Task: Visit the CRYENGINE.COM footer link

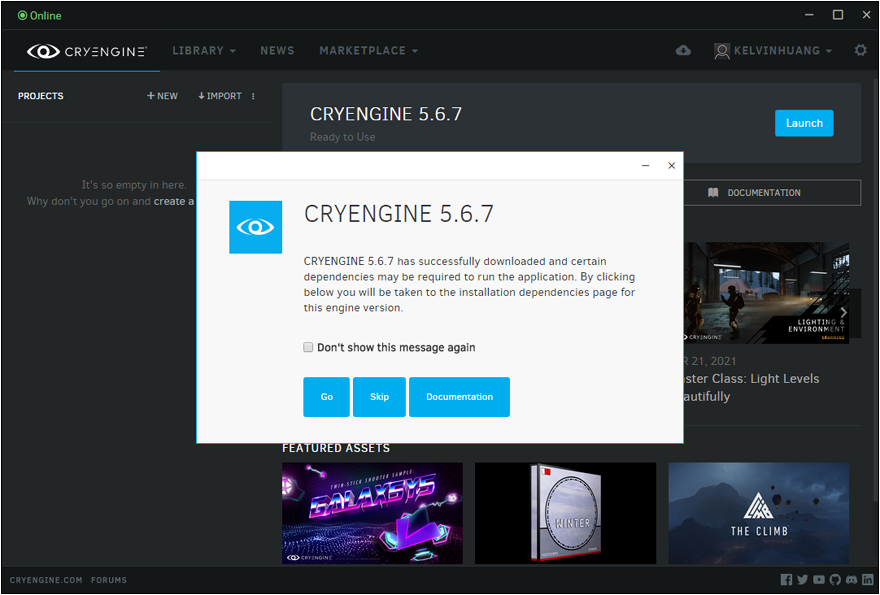Action: point(46,580)
